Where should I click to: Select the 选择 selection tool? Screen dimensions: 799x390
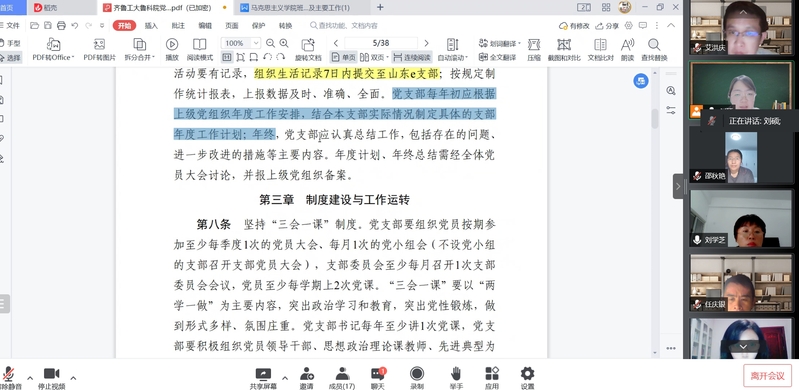[10, 58]
